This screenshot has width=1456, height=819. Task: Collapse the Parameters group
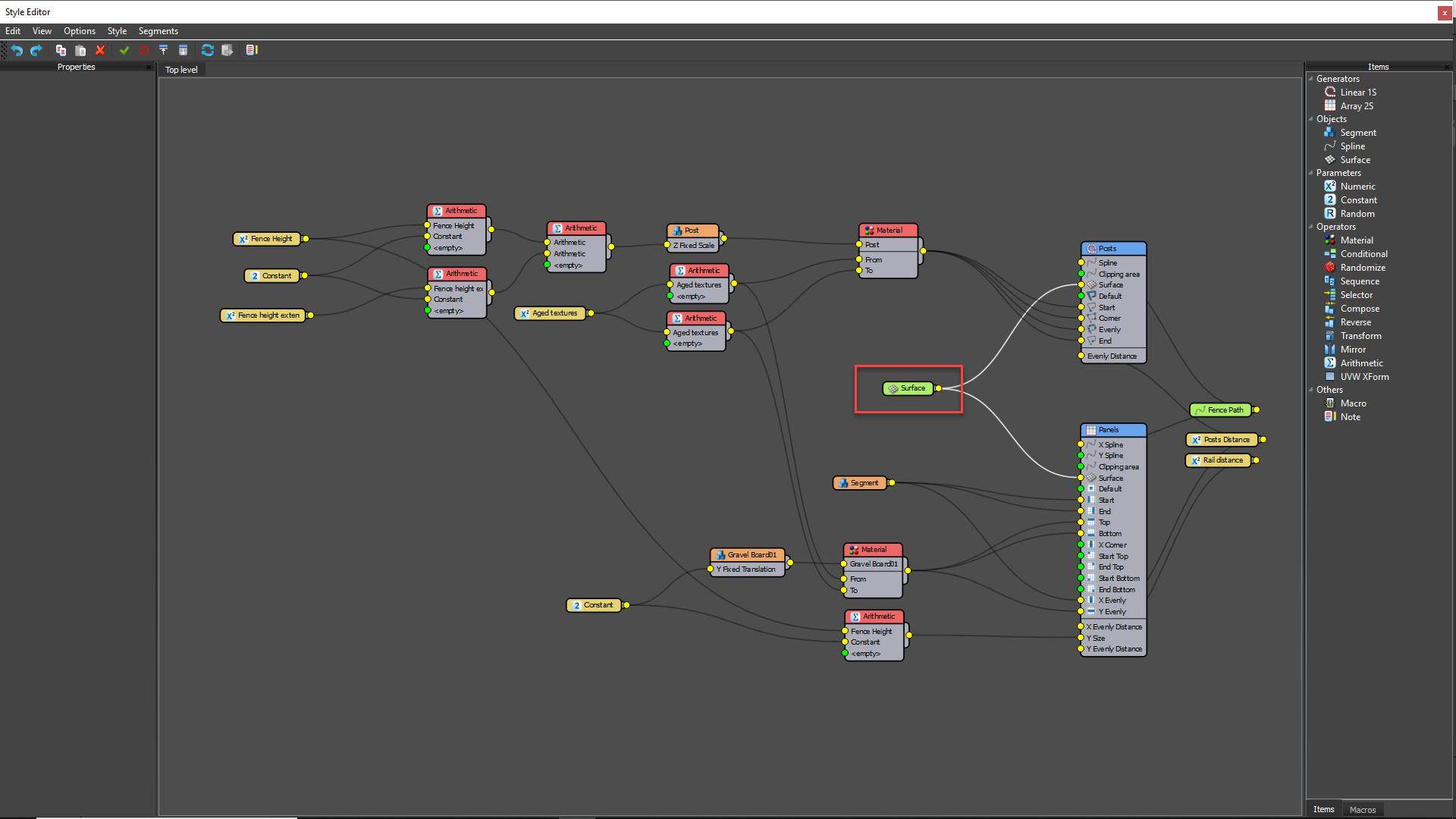click(x=1310, y=173)
